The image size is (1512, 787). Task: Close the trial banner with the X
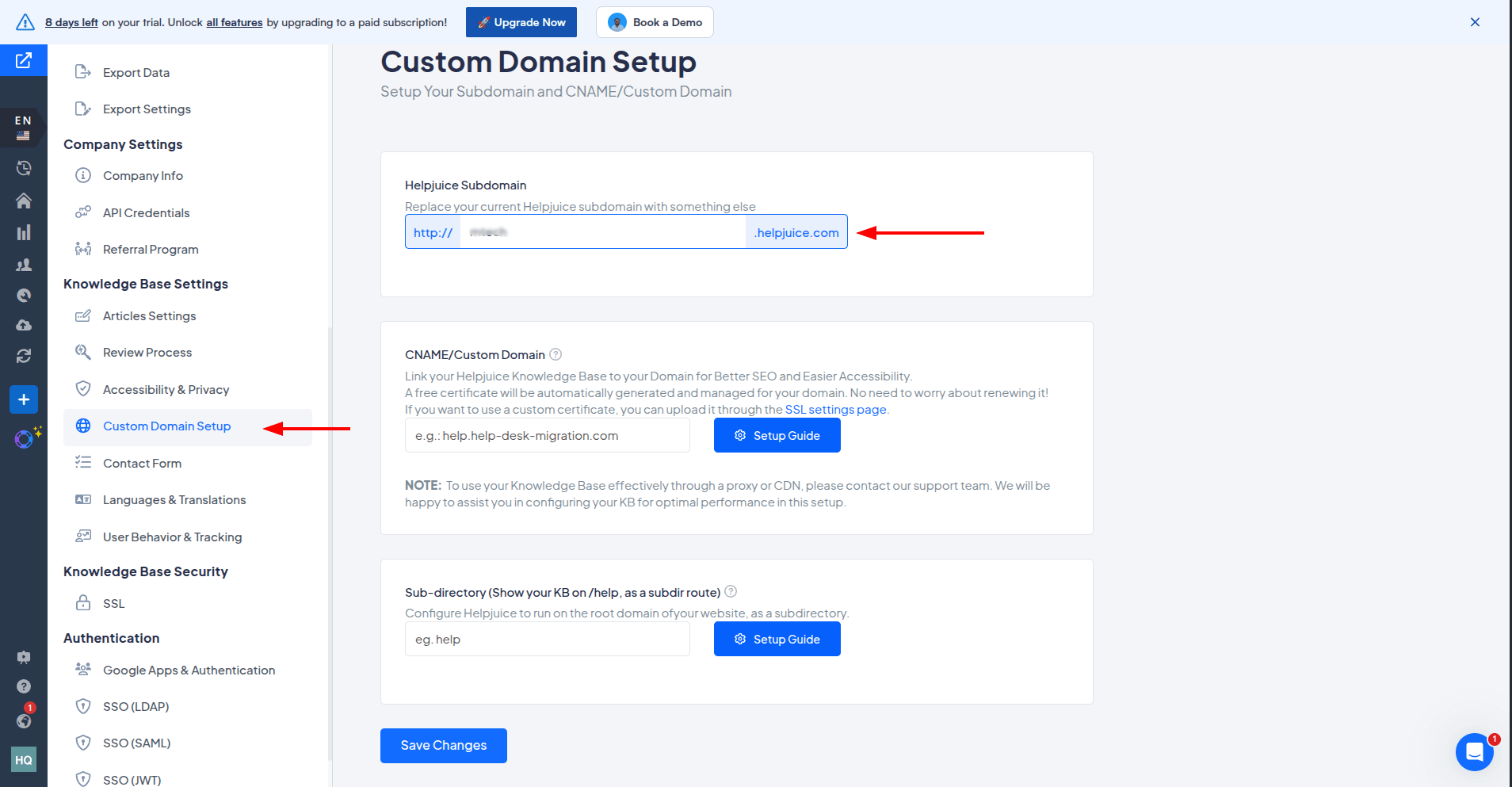1475,22
